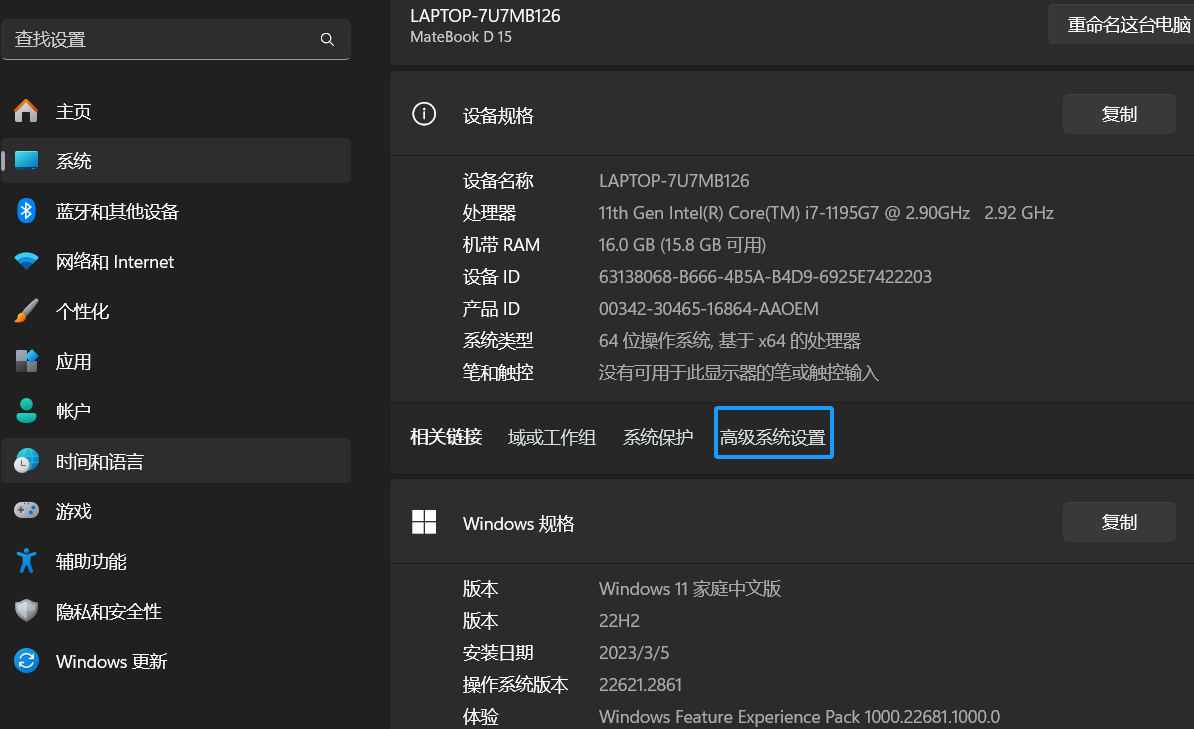Select 系统 in the sidebar

(176, 161)
